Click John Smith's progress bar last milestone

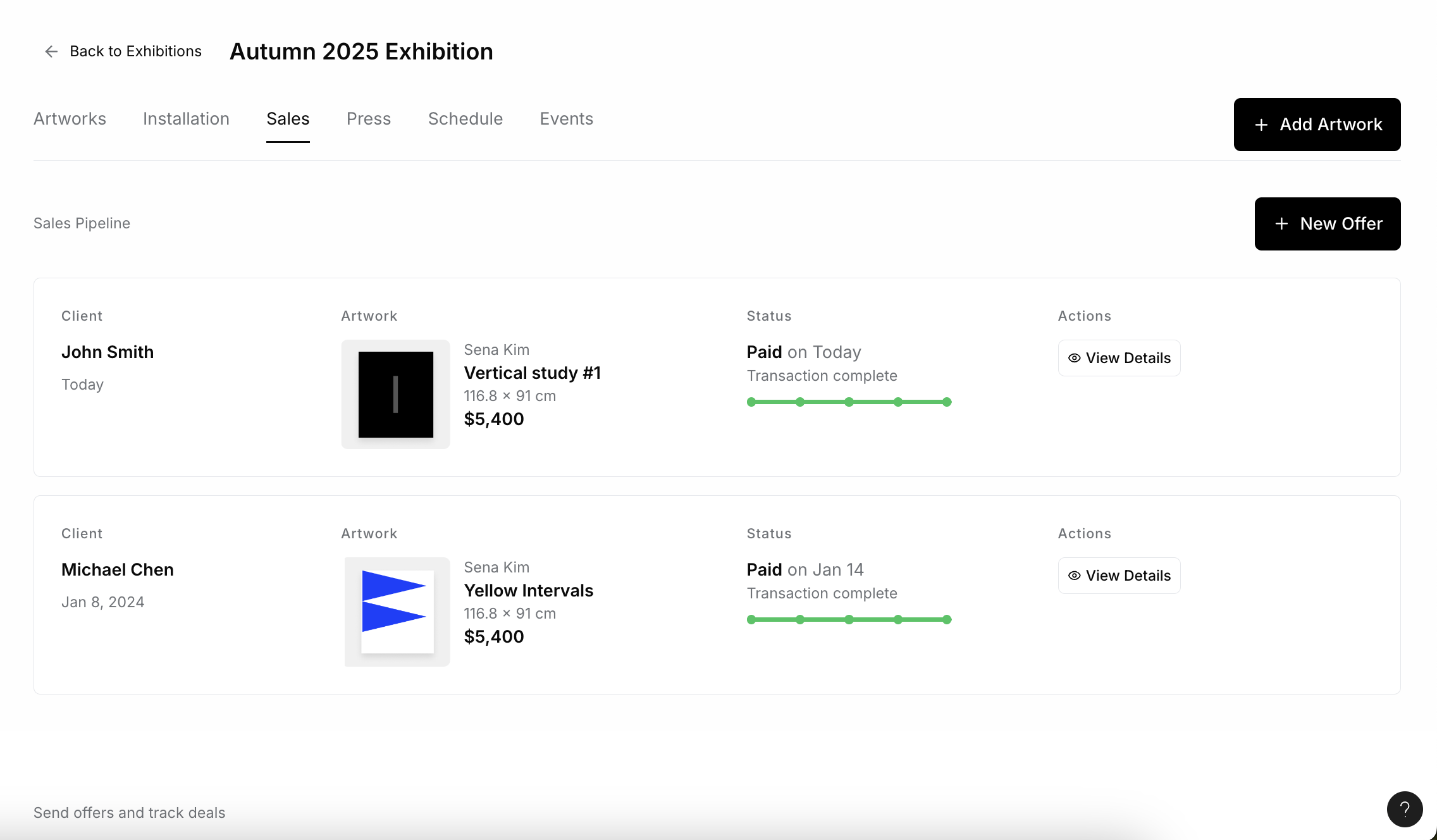click(x=946, y=402)
